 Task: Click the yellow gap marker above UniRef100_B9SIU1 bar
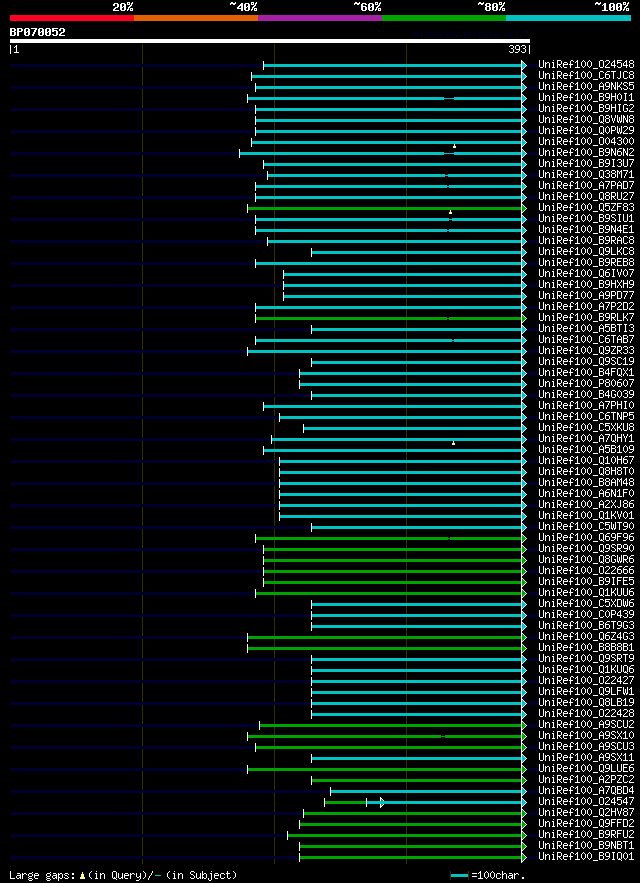coord(451,212)
